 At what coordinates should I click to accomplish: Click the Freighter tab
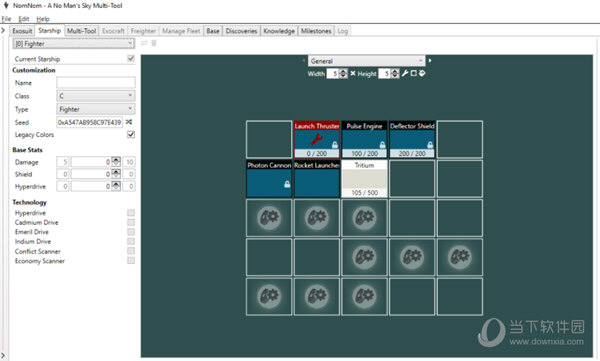coord(143,31)
